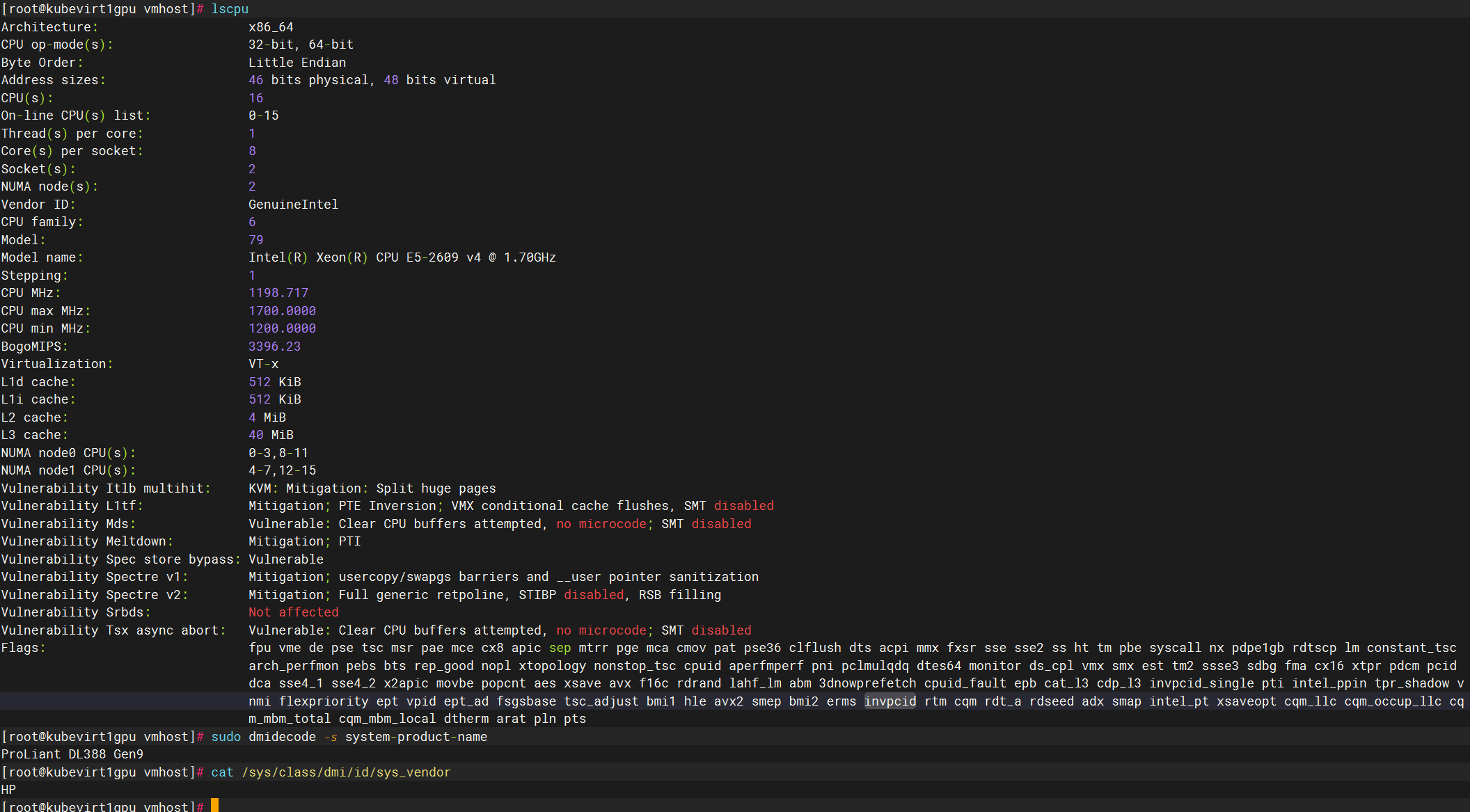Click the L1d cache '512 KiB' value
Image resolution: width=1470 pixels, height=812 pixels.
(275, 382)
